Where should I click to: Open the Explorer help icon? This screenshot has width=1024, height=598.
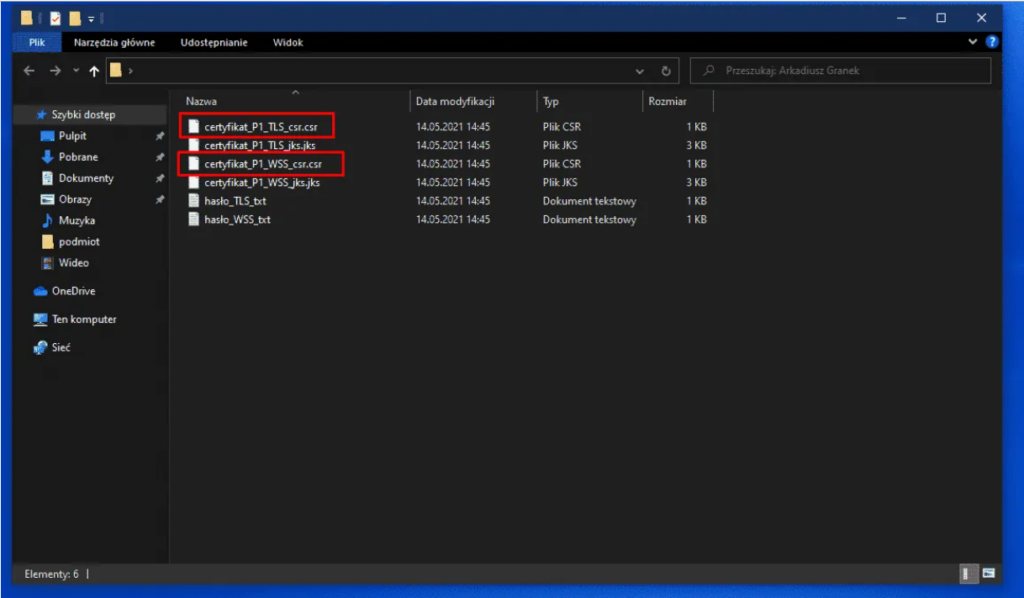[x=992, y=42]
